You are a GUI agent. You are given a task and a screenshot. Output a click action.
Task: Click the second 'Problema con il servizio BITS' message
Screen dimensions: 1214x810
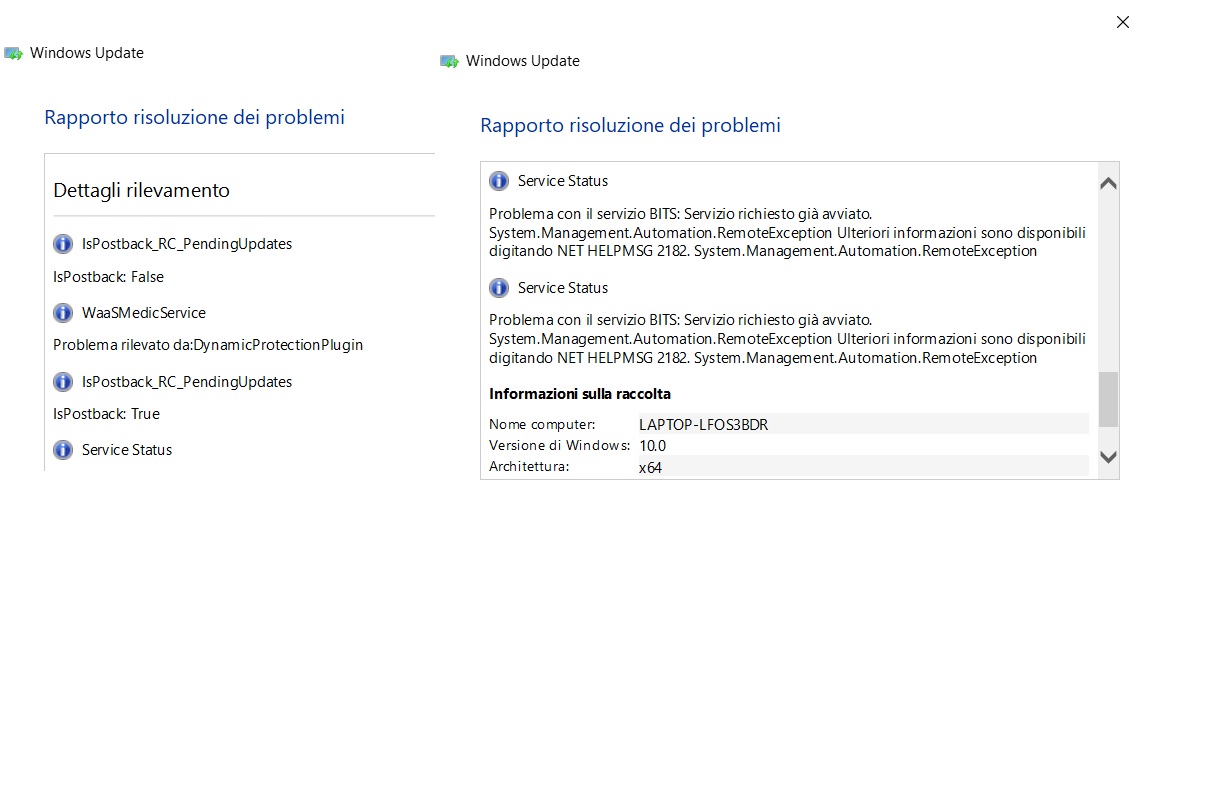click(x=787, y=339)
